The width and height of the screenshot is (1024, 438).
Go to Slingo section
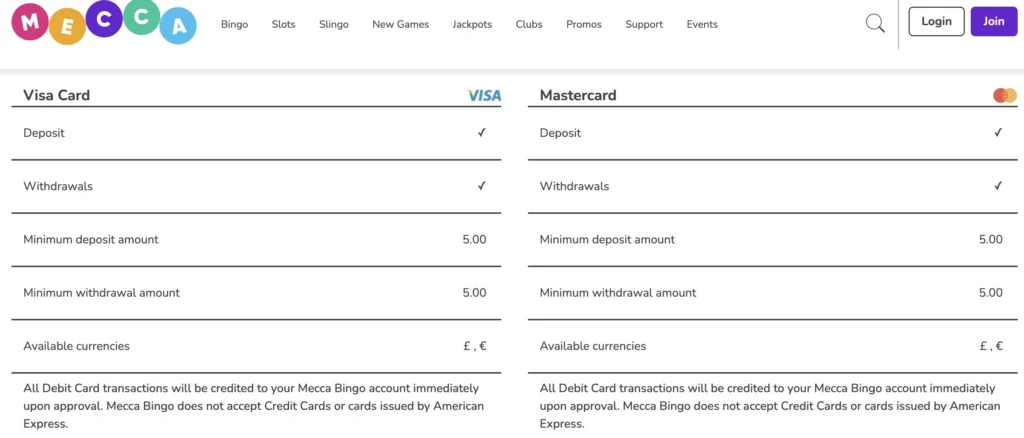pyautogui.click(x=334, y=24)
